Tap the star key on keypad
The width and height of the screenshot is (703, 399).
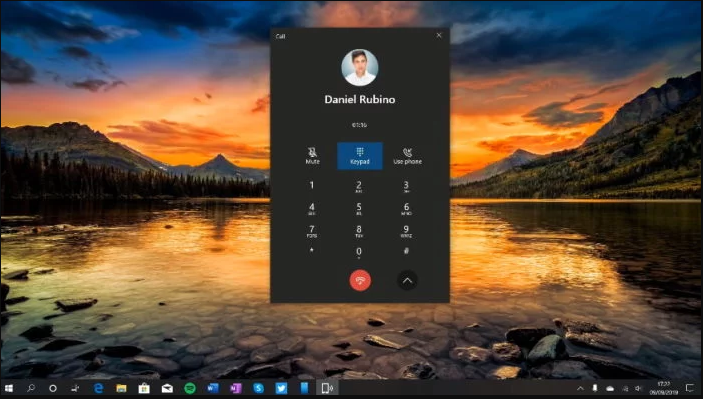[x=312, y=251]
